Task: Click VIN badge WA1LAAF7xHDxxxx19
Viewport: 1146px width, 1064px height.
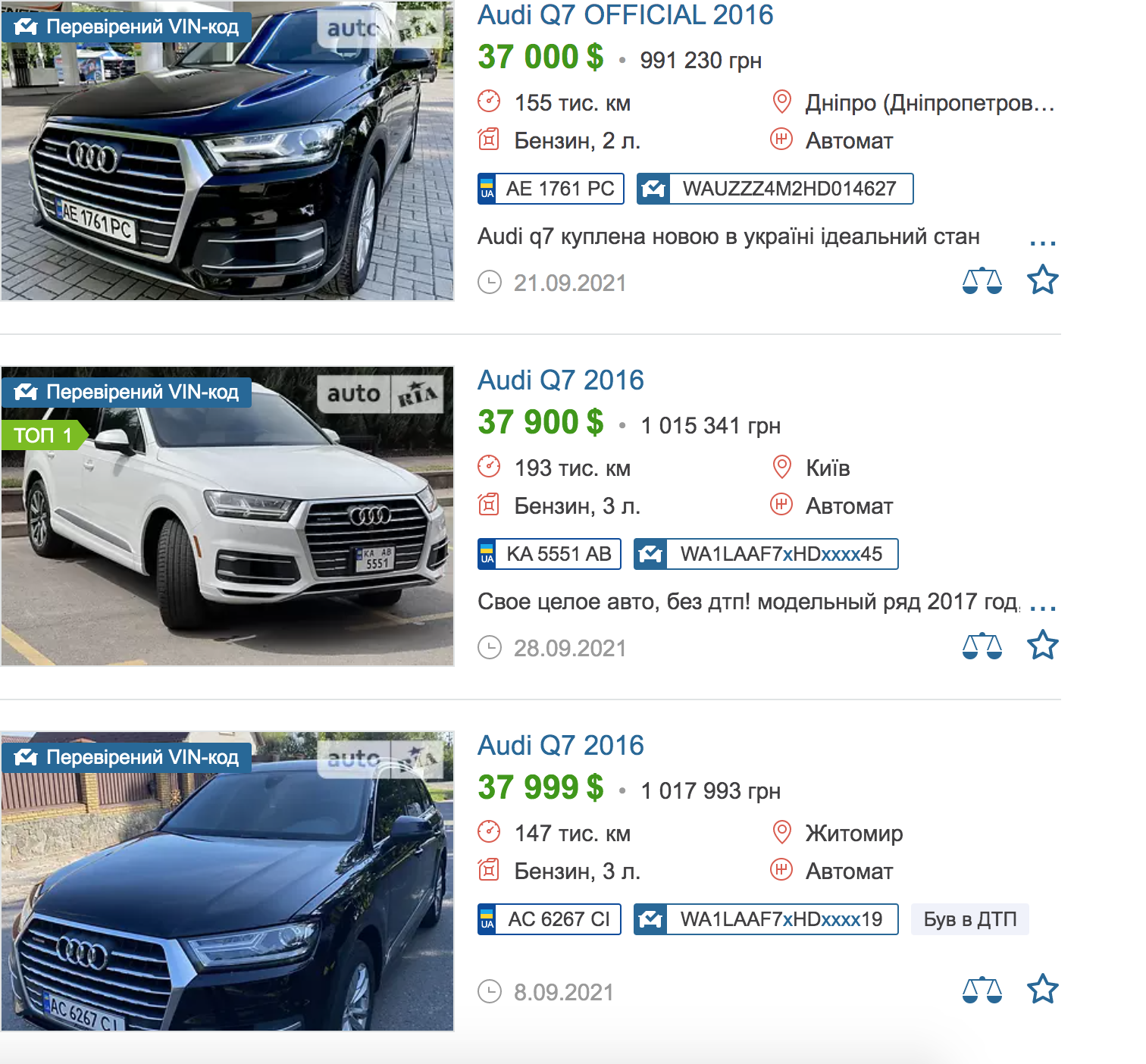Action: [766, 919]
